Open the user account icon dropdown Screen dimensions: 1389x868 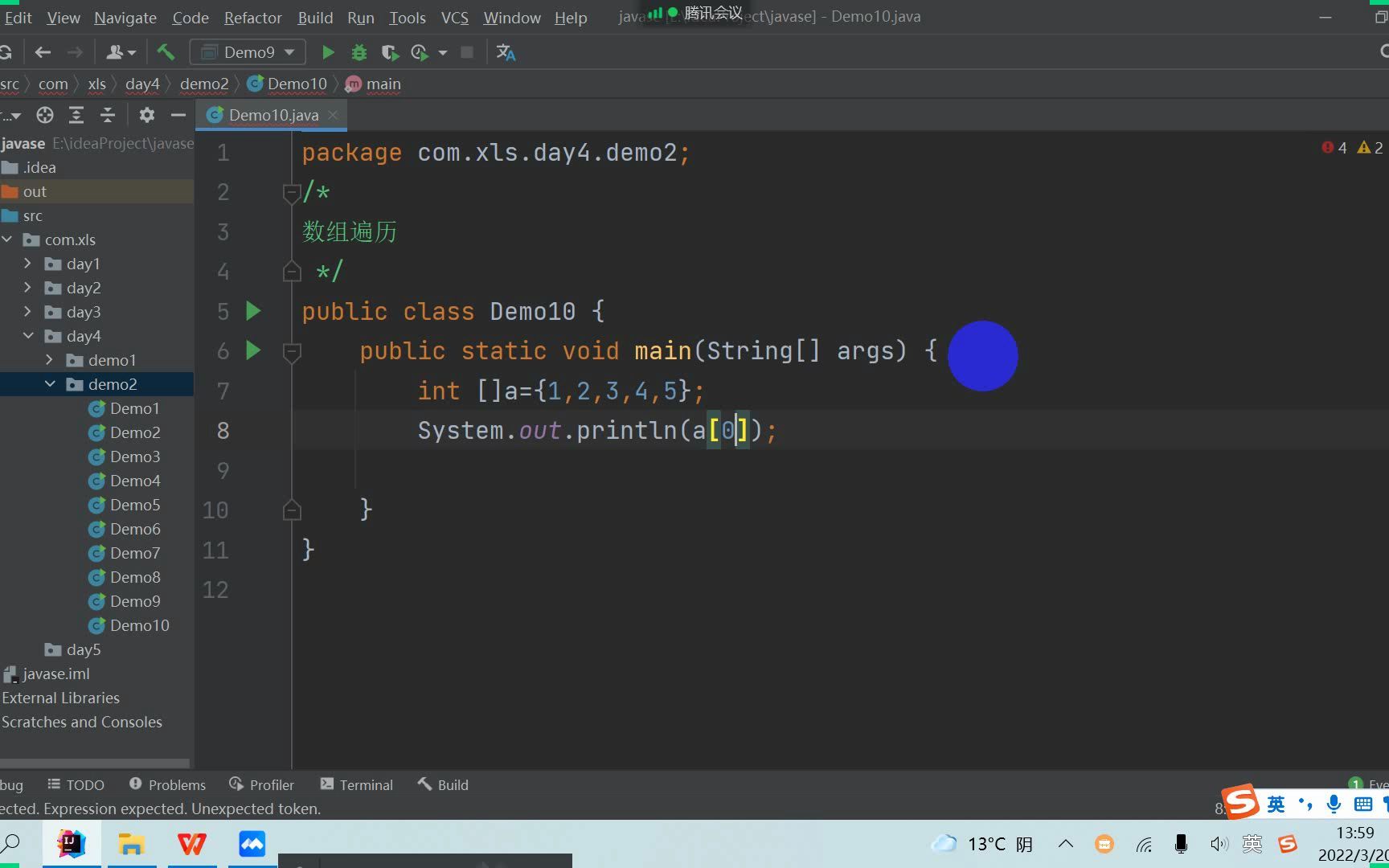point(121,52)
